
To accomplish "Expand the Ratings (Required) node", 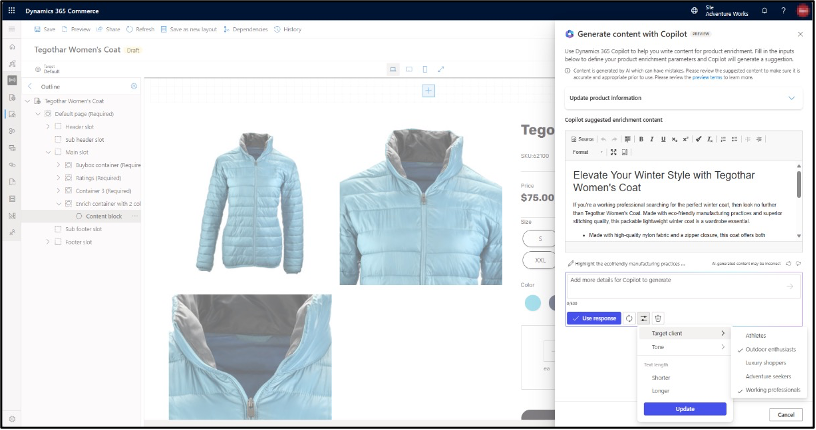I will (58, 178).
